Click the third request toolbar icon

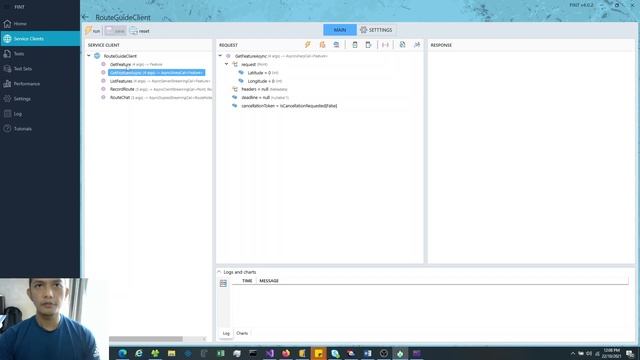pos(336,44)
